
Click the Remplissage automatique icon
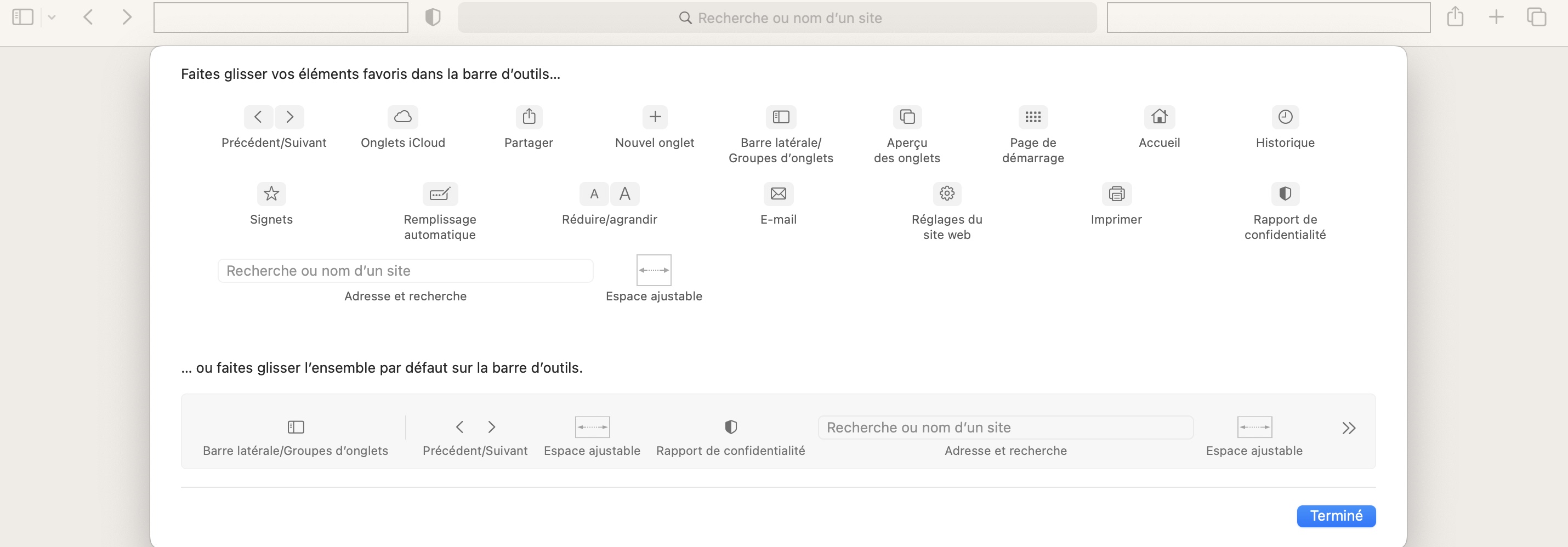440,193
